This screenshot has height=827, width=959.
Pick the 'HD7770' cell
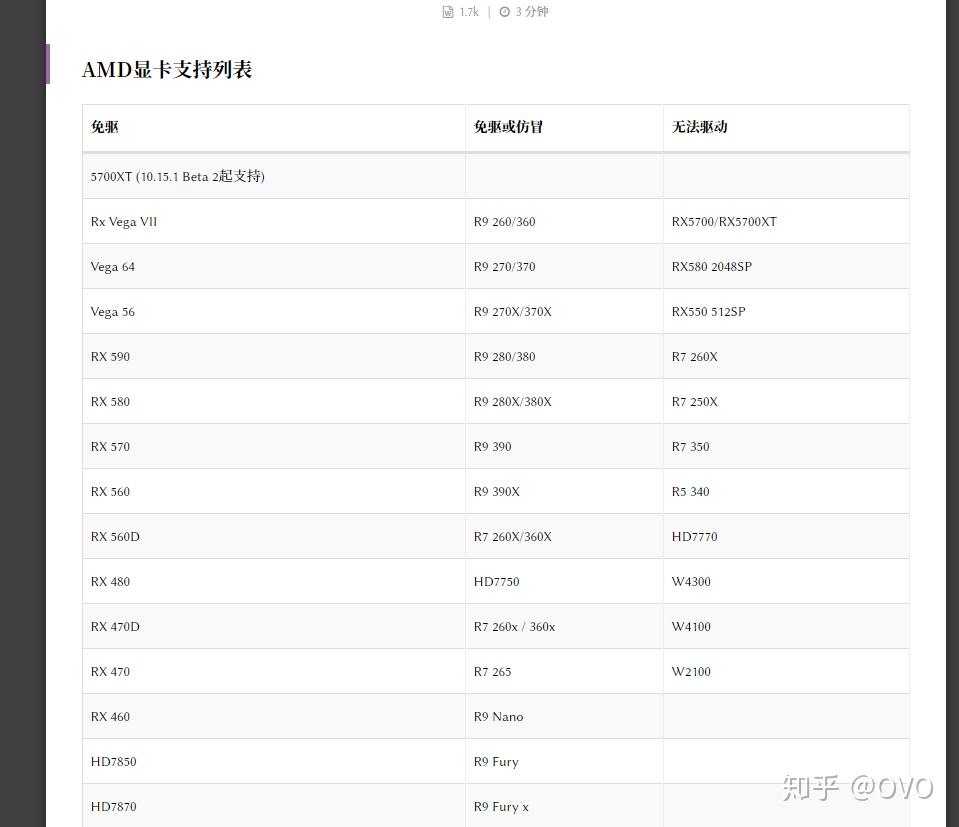click(786, 536)
